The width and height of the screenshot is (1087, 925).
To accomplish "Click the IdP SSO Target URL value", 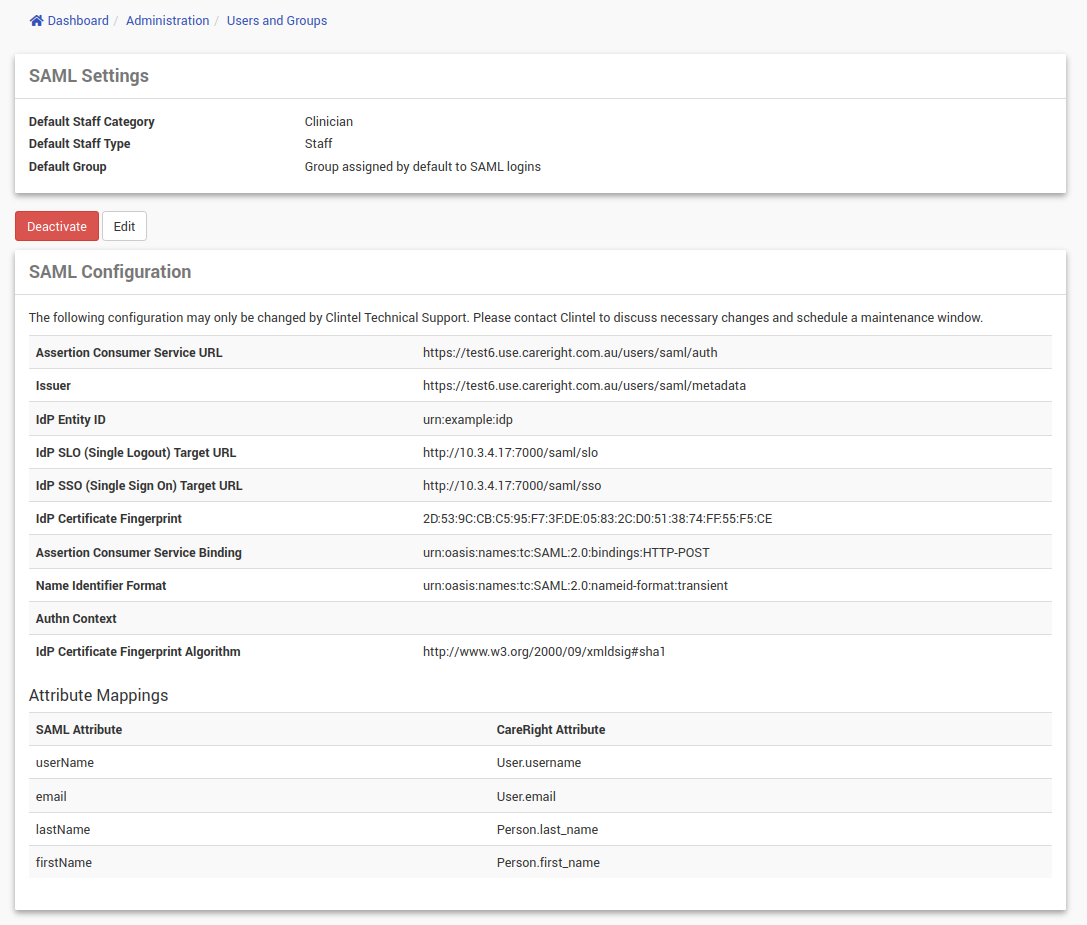I will click(x=512, y=486).
